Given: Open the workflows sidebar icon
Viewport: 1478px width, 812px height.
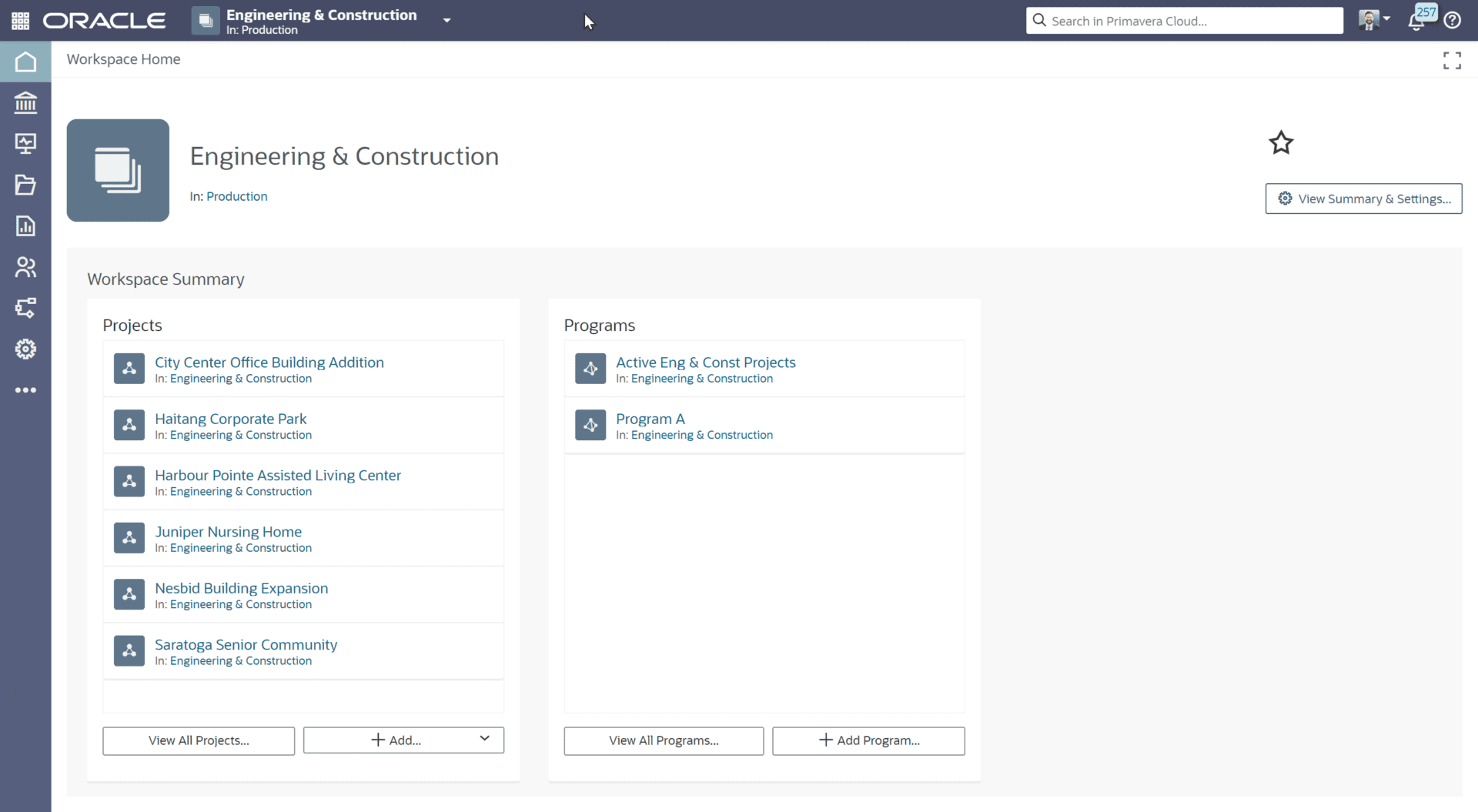Looking at the screenshot, I should tap(25, 308).
